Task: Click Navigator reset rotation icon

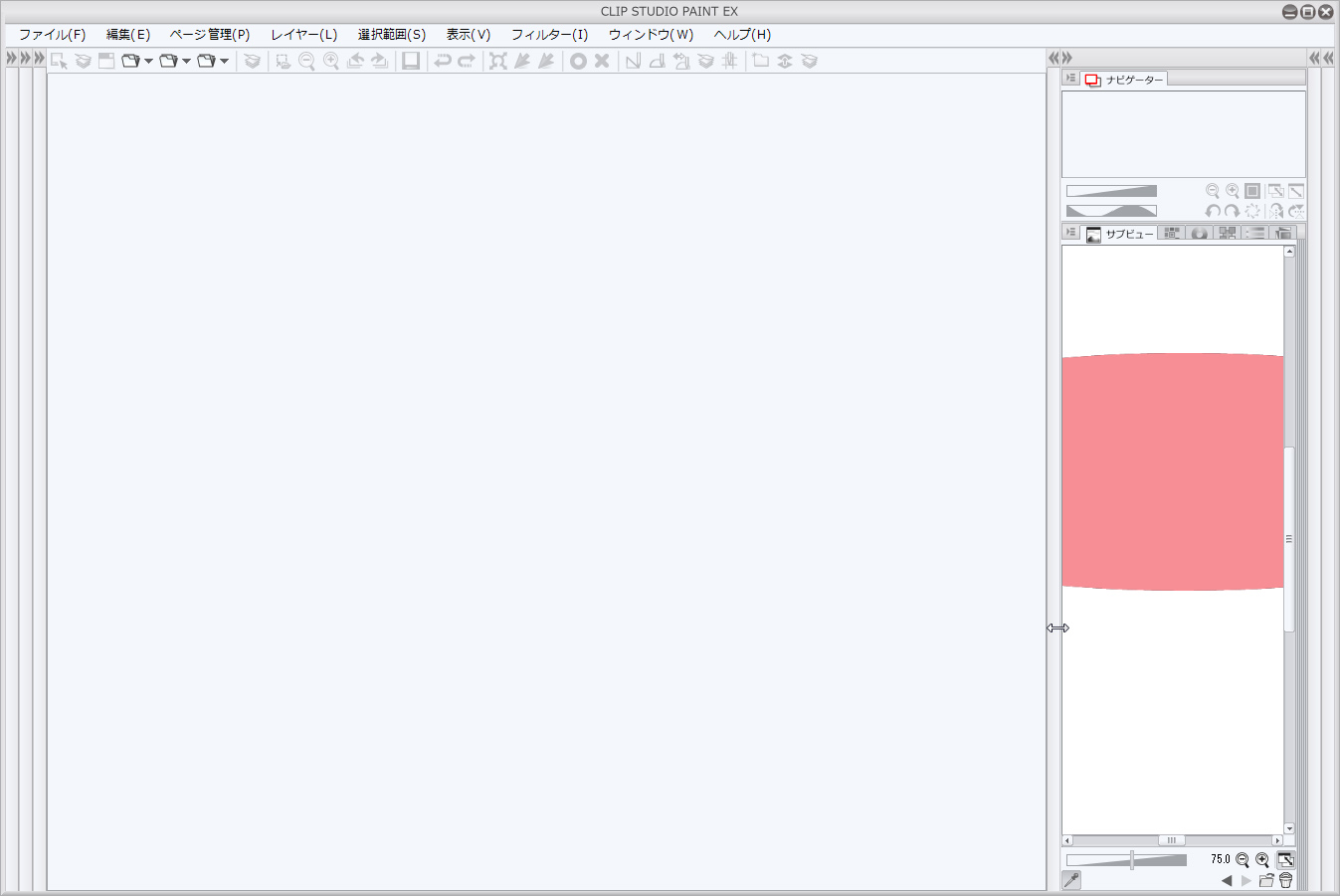Action: 1252,211
